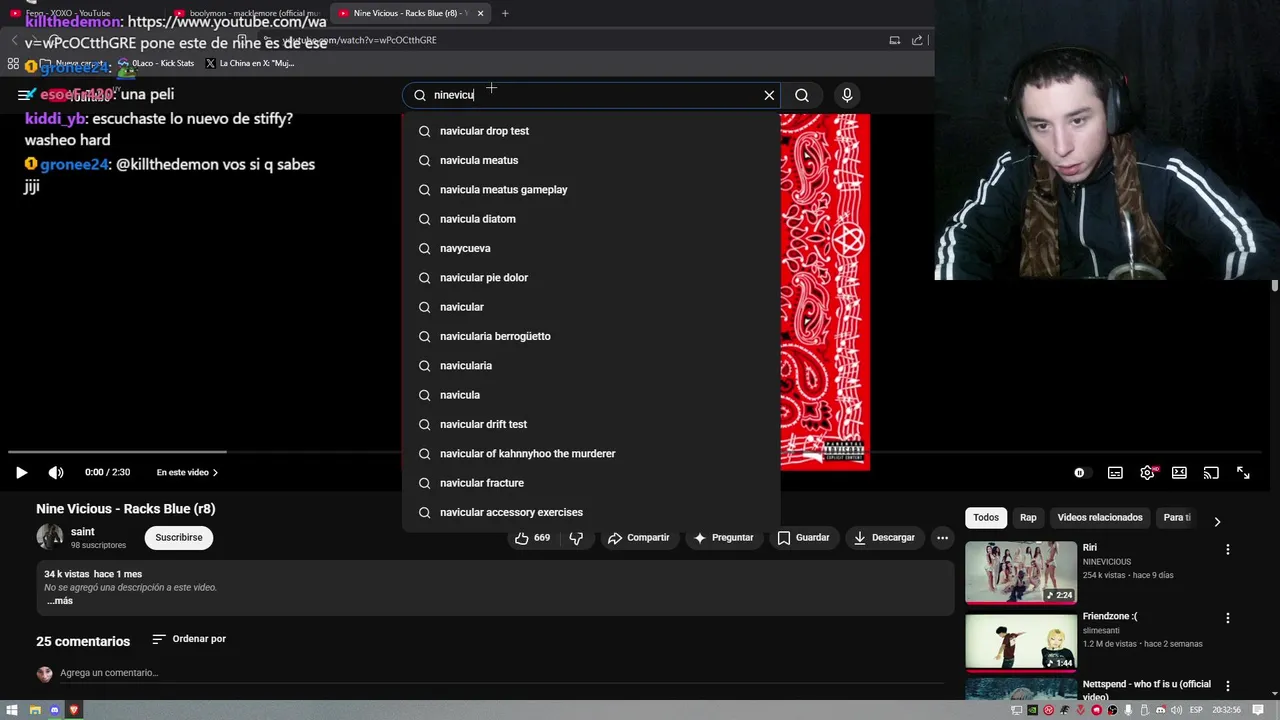This screenshot has height=720, width=1280.
Task: Open the Preguntar AI button
Action: (x=723, y=538)
